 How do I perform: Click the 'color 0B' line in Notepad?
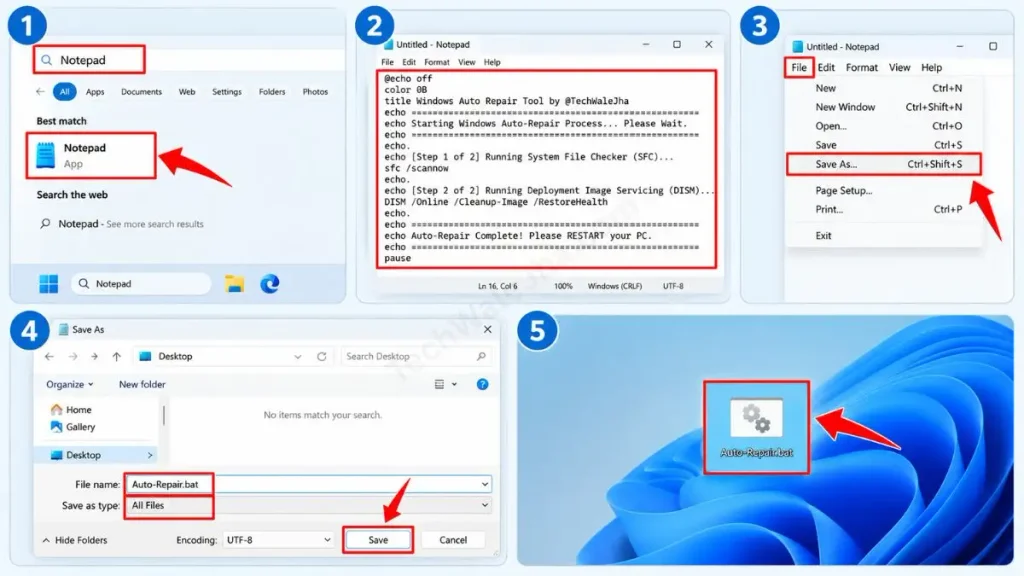[x=405, y=89]
